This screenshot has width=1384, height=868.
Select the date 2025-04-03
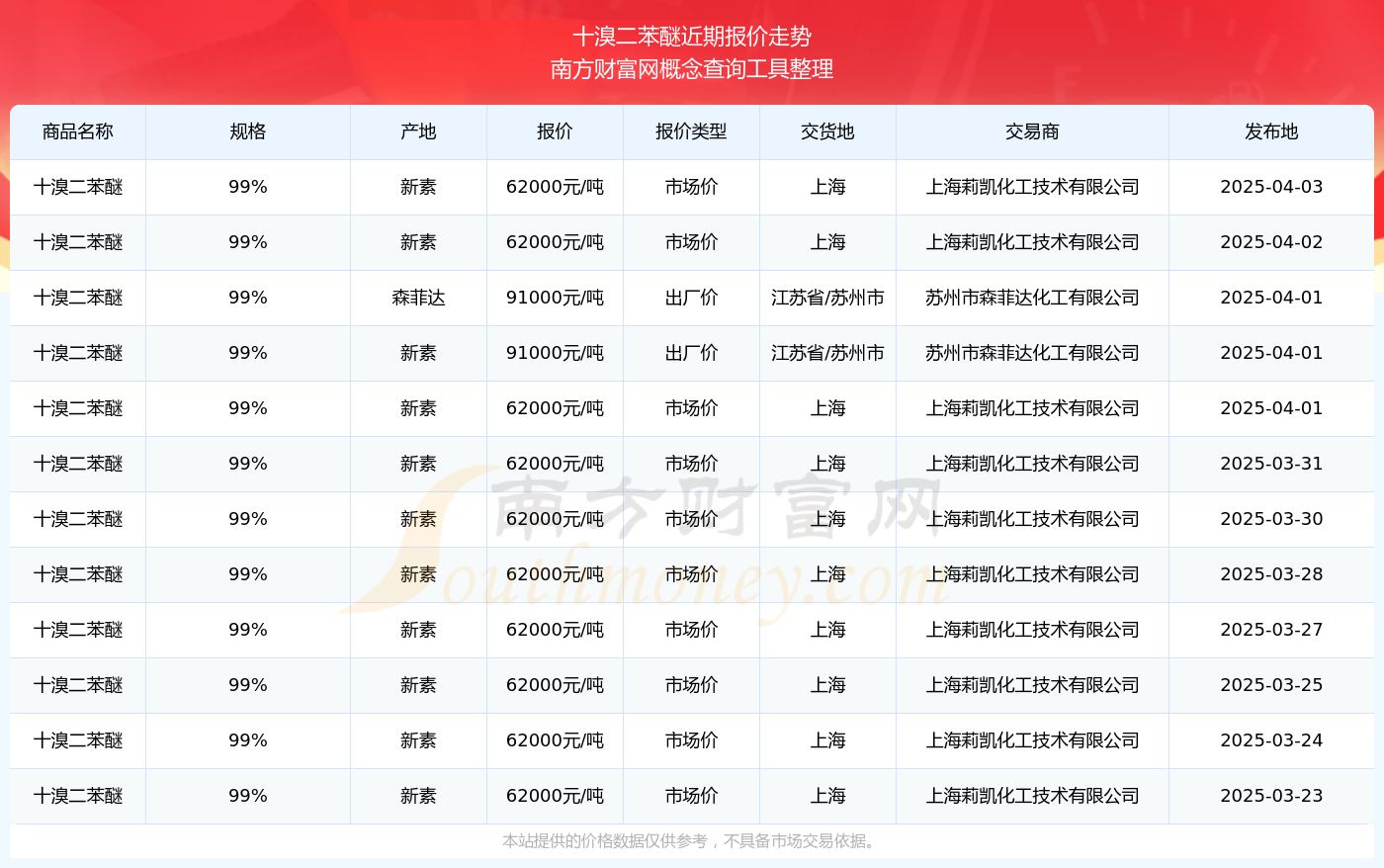(1271, 187)
